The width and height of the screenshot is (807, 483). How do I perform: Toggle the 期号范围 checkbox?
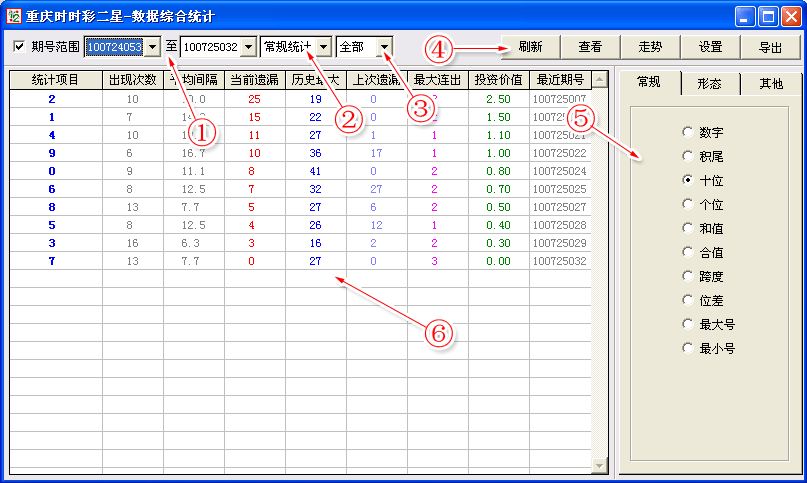click(x=19, y=47)
